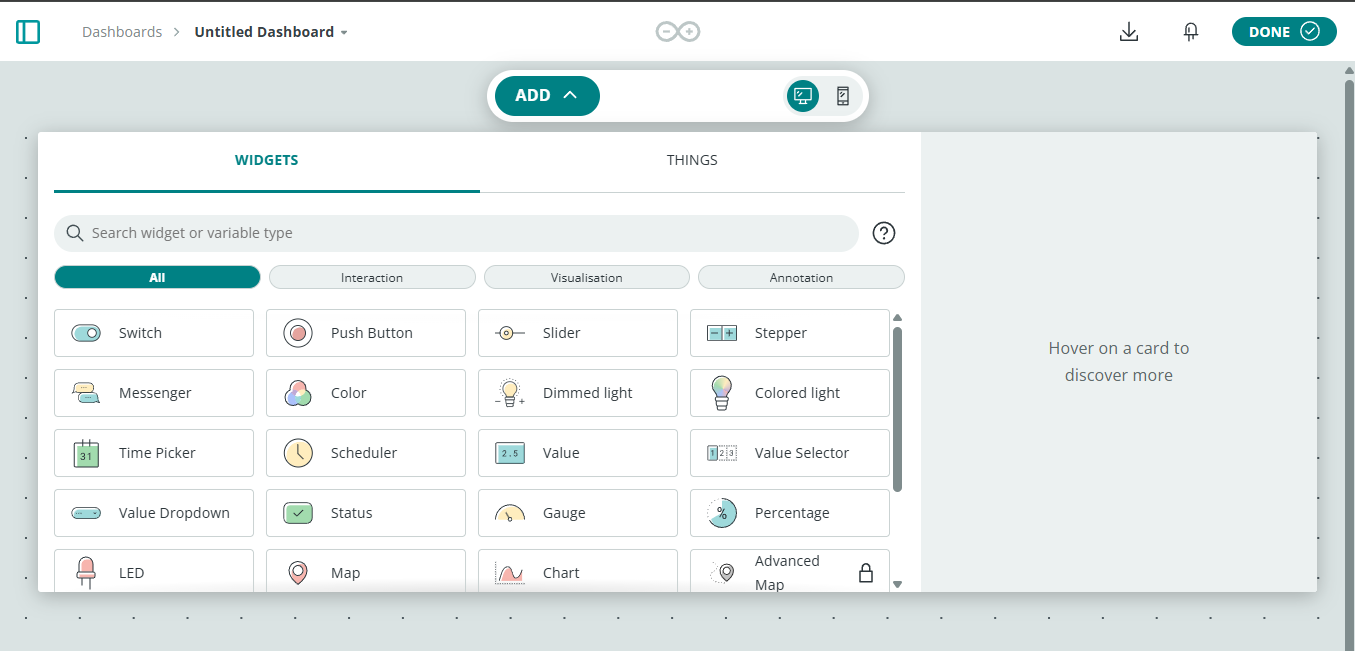Click the download dashboard icon

[1129, 32]
